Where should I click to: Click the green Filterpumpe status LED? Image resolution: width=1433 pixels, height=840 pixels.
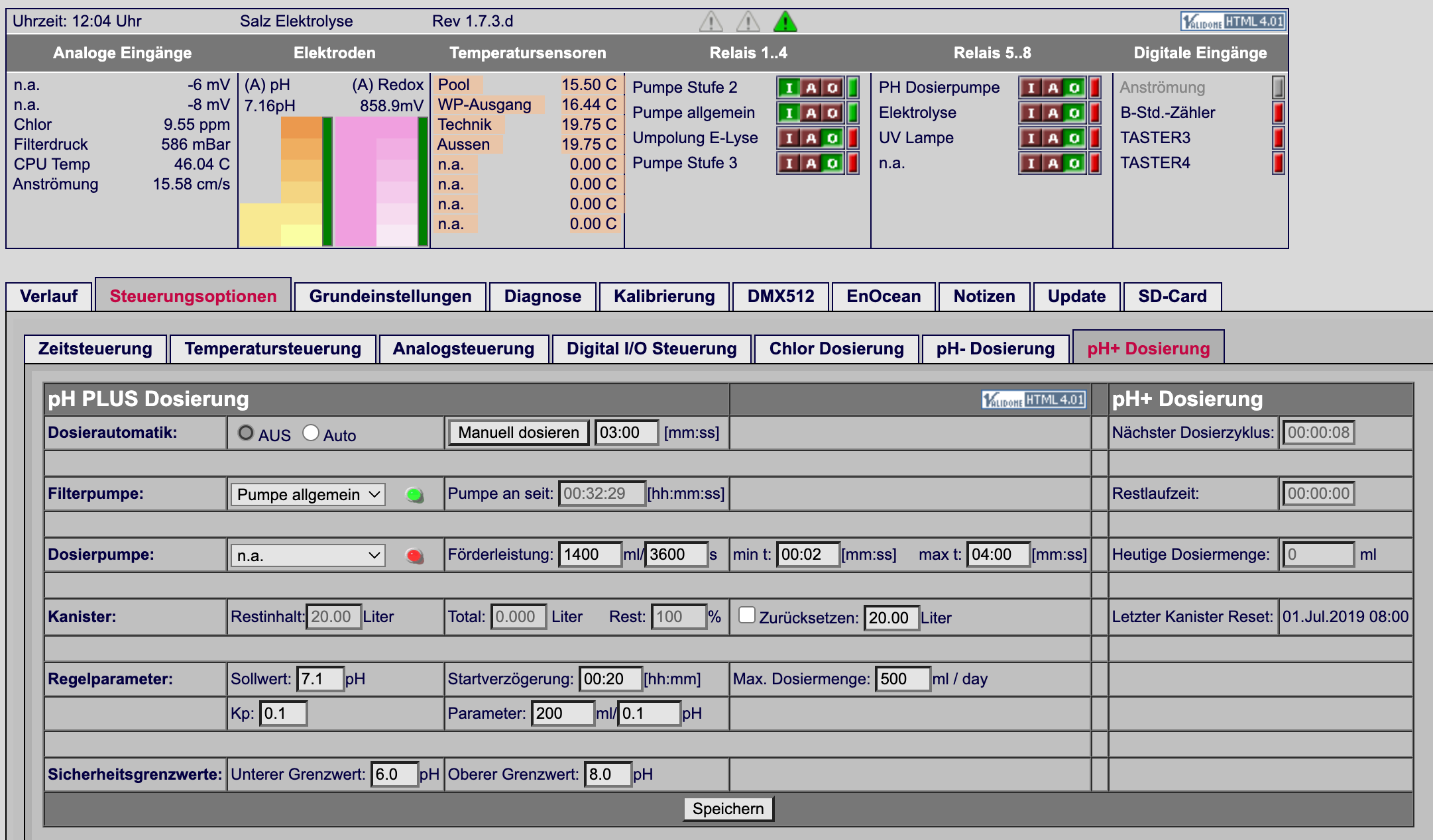pyautogui.click(x=414, y=494)
